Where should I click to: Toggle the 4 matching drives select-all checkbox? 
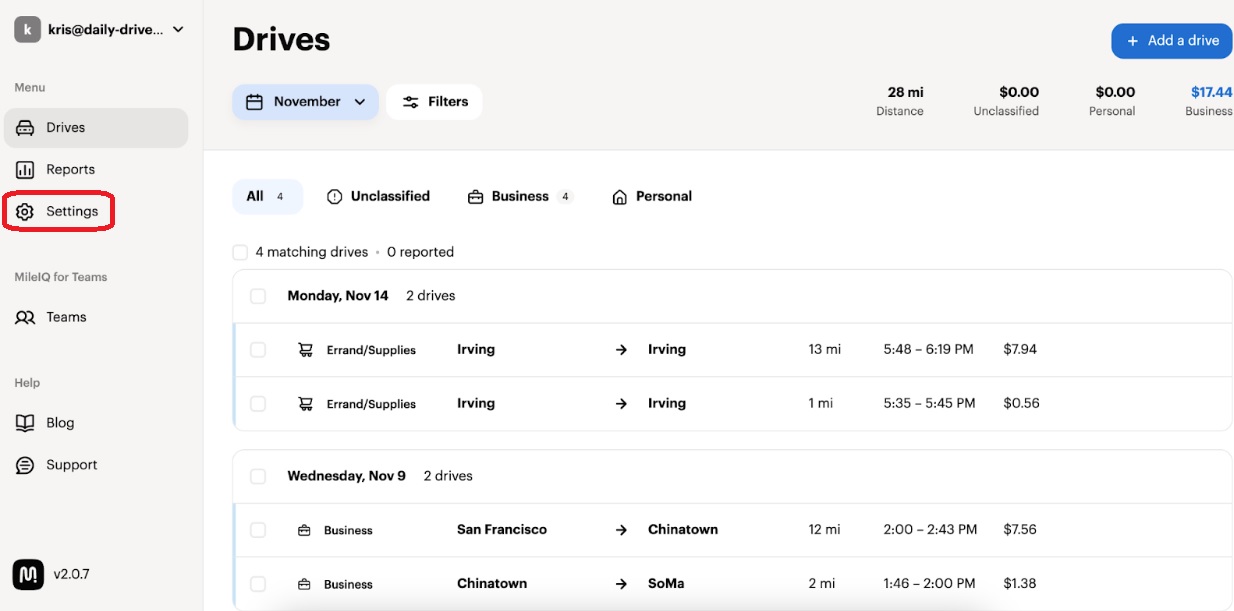tap(240, 252)
